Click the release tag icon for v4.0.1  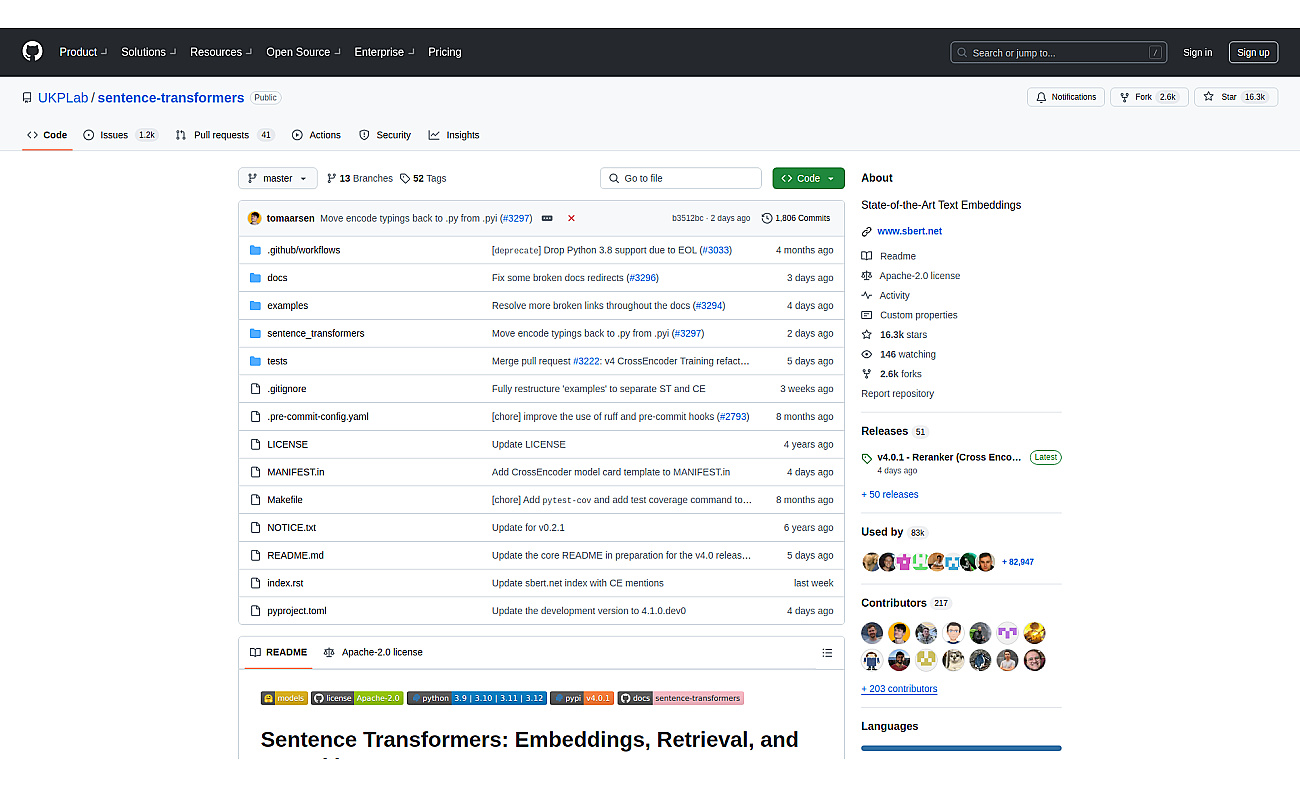[867, 459]
